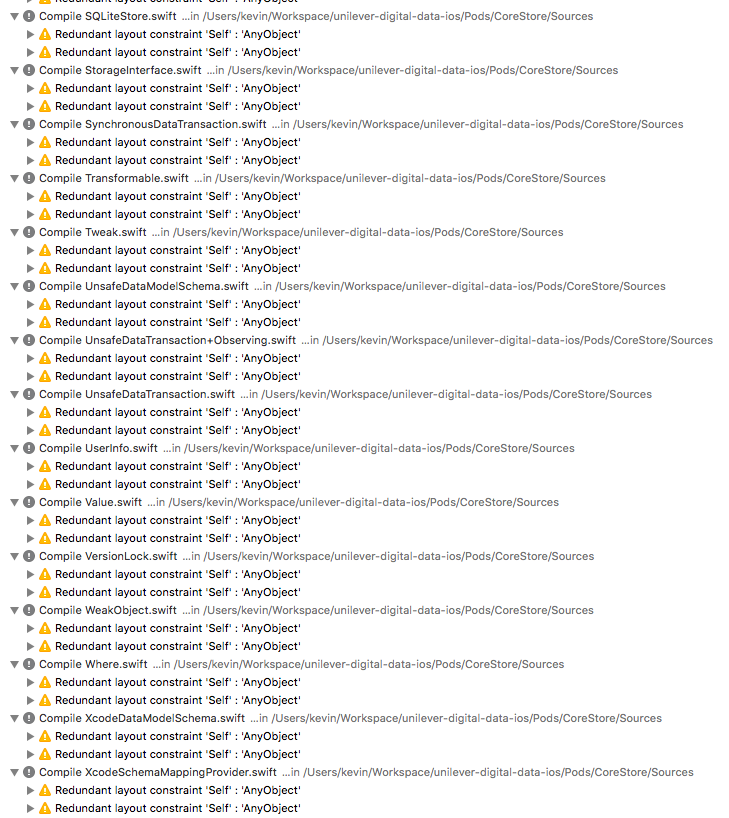Expand the second warning under Compile XcodeDataModelSchema.swift
This screenshot has height=818, width=729.
point(30,754)
